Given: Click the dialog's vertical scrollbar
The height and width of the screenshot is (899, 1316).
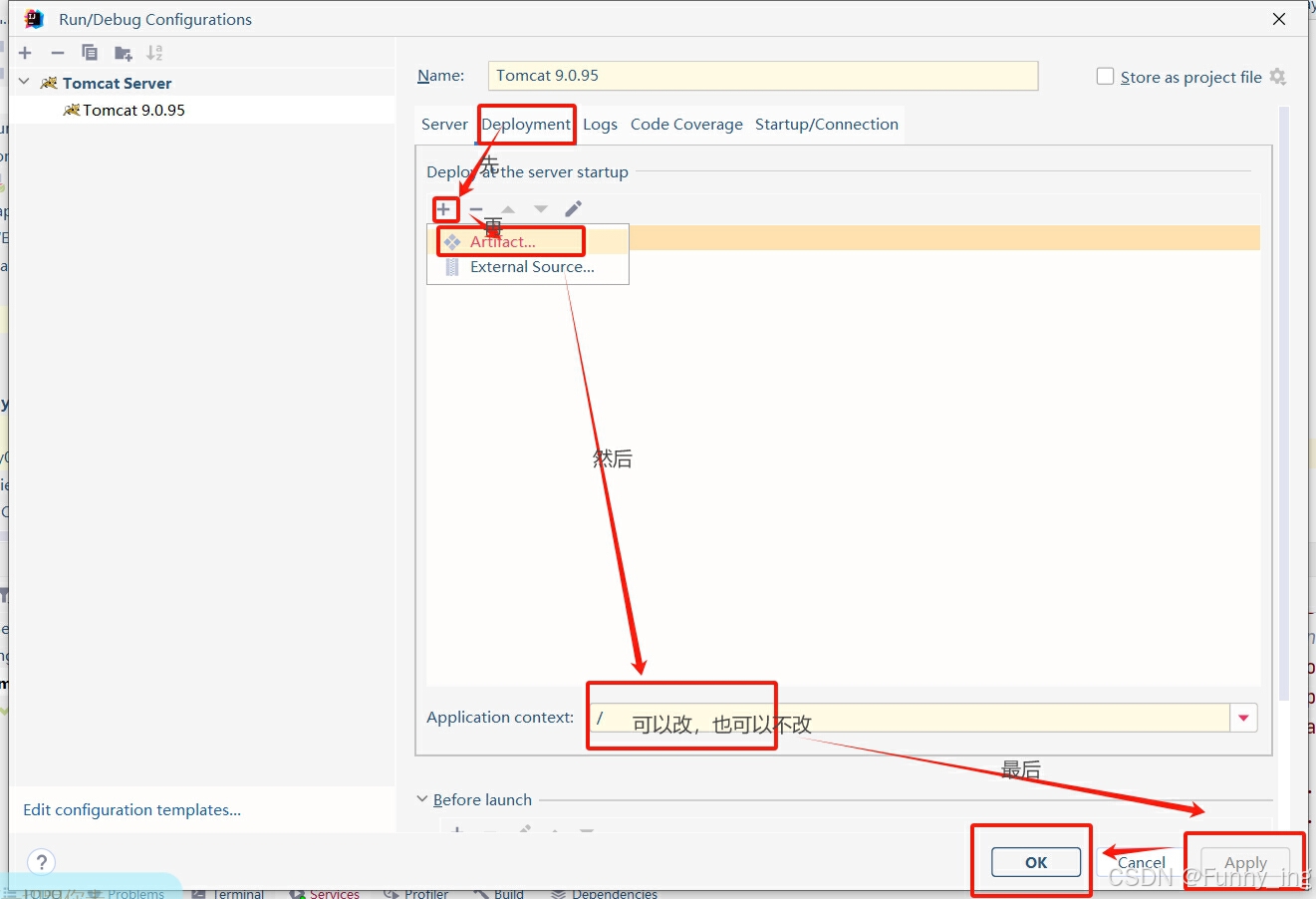Looking at the screenshot, I should [1284, 404].
